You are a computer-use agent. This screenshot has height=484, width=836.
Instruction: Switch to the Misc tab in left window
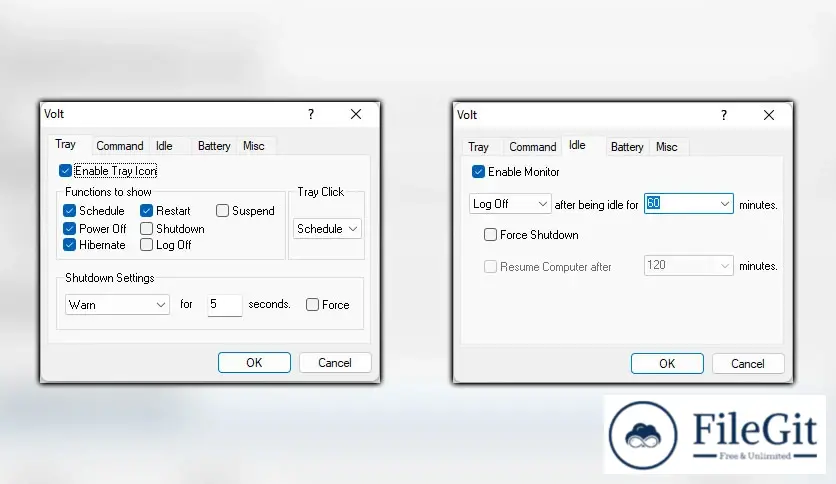click(x=254, y=146)
